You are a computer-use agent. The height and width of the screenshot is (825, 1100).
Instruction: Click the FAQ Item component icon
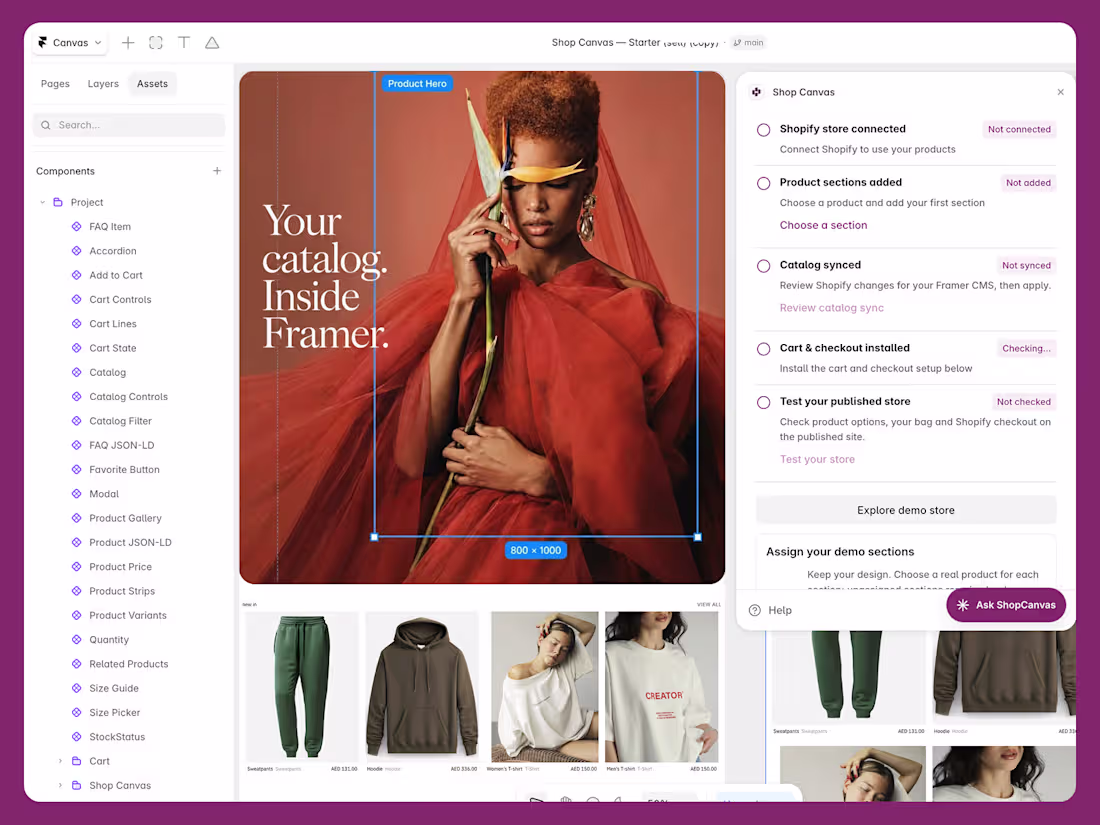(76, 227)
